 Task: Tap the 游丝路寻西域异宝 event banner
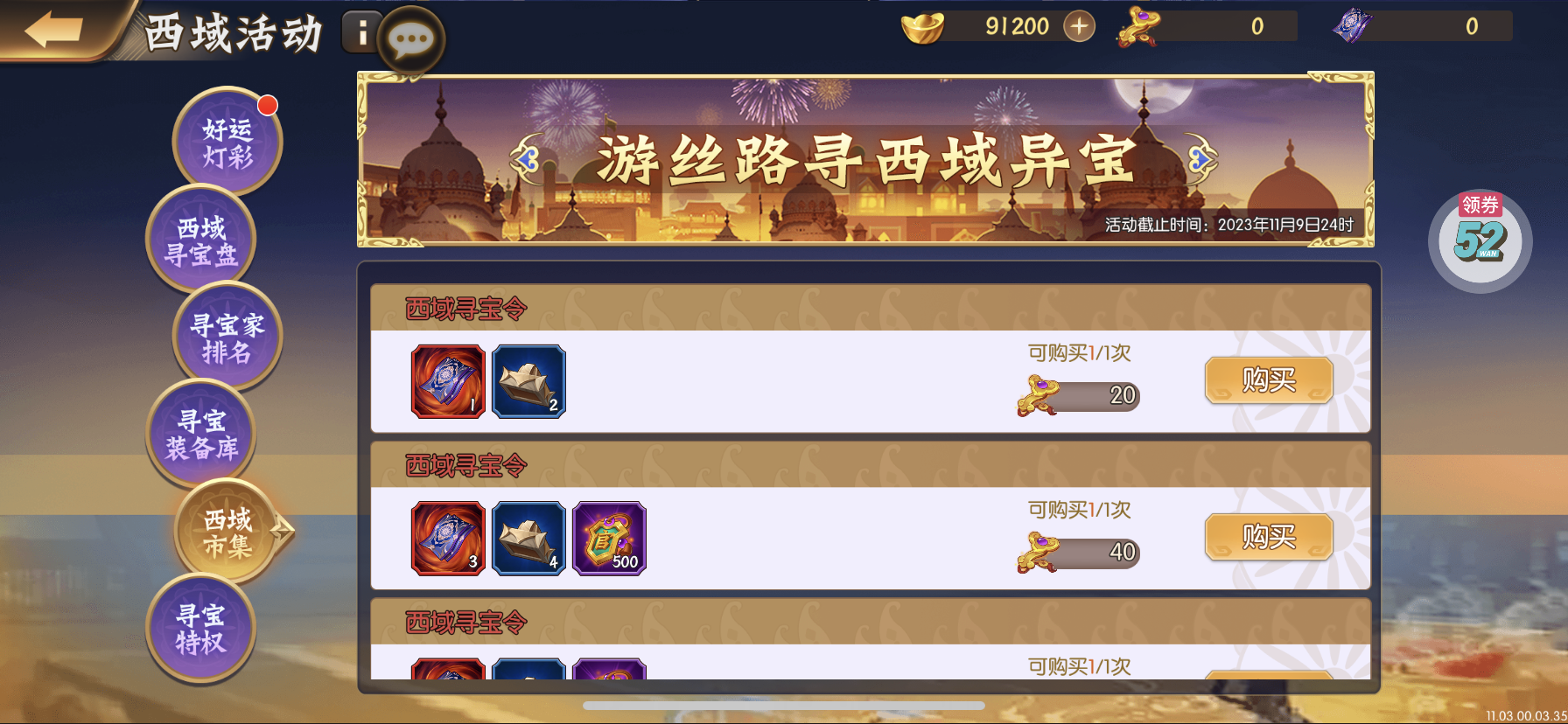pos(865,159)
